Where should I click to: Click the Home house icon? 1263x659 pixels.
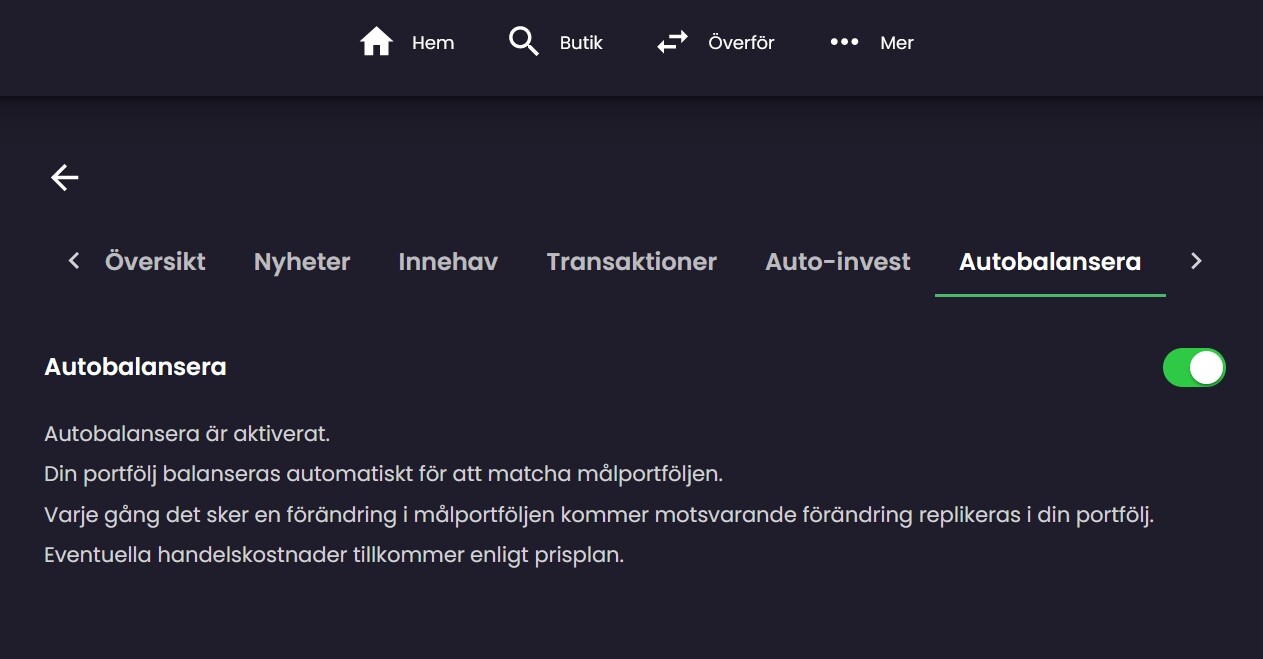coord(376,42)
